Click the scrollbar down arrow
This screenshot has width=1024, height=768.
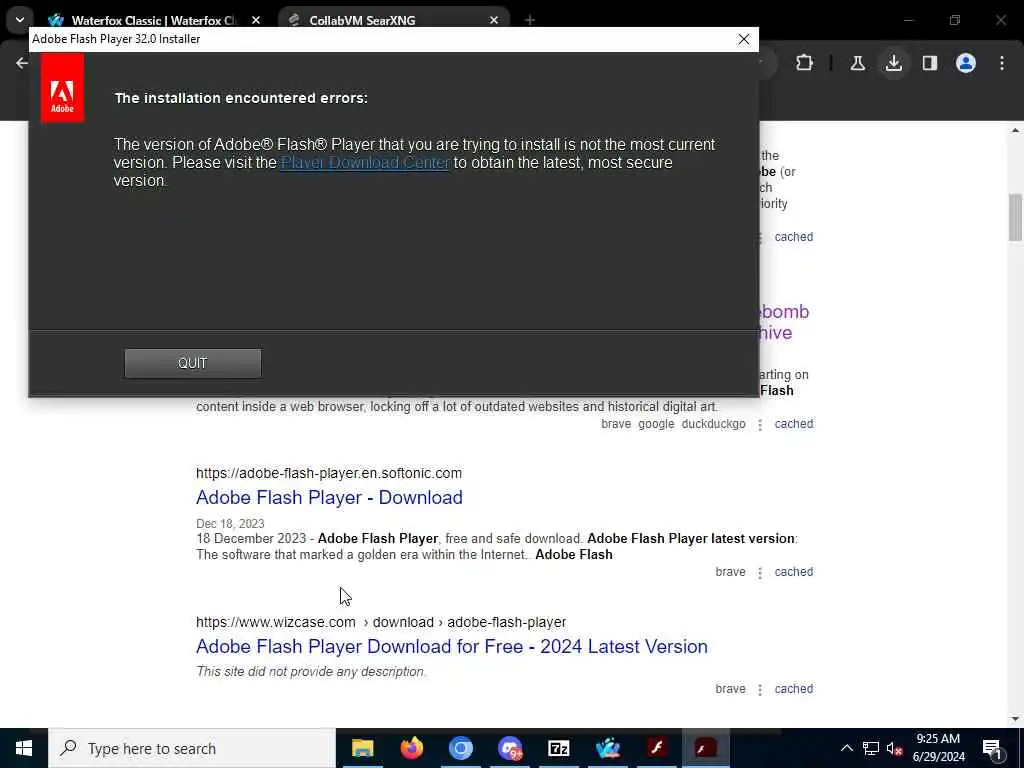1015,719
